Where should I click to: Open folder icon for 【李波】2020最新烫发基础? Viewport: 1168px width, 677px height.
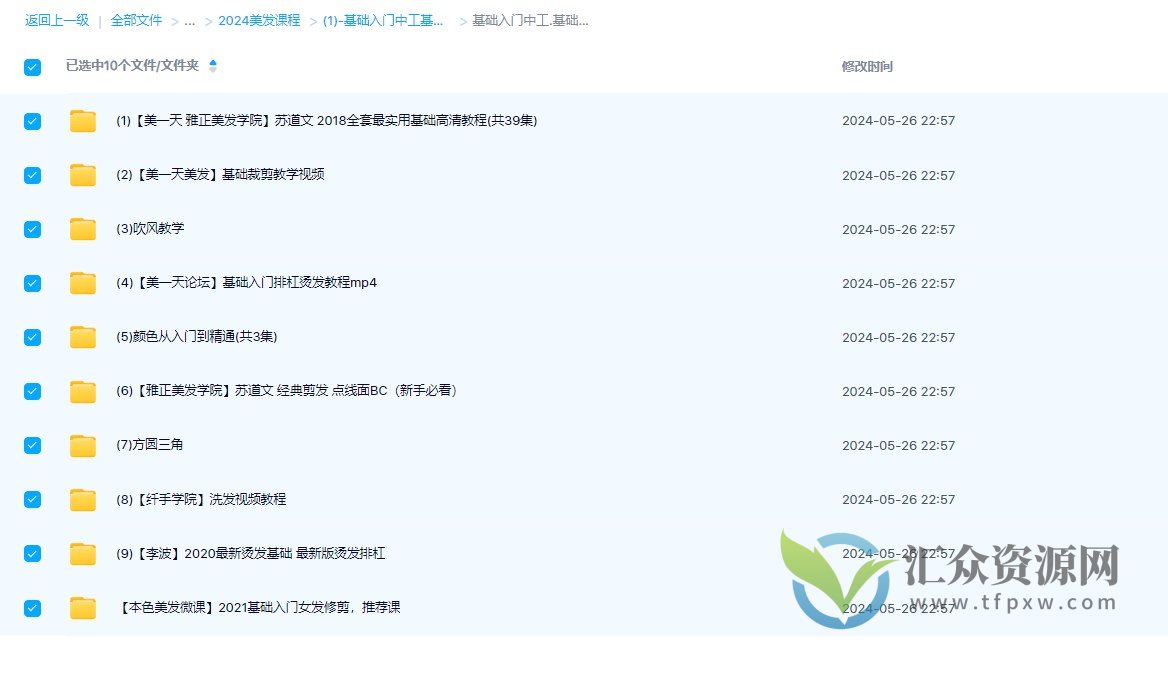[82, 553]
